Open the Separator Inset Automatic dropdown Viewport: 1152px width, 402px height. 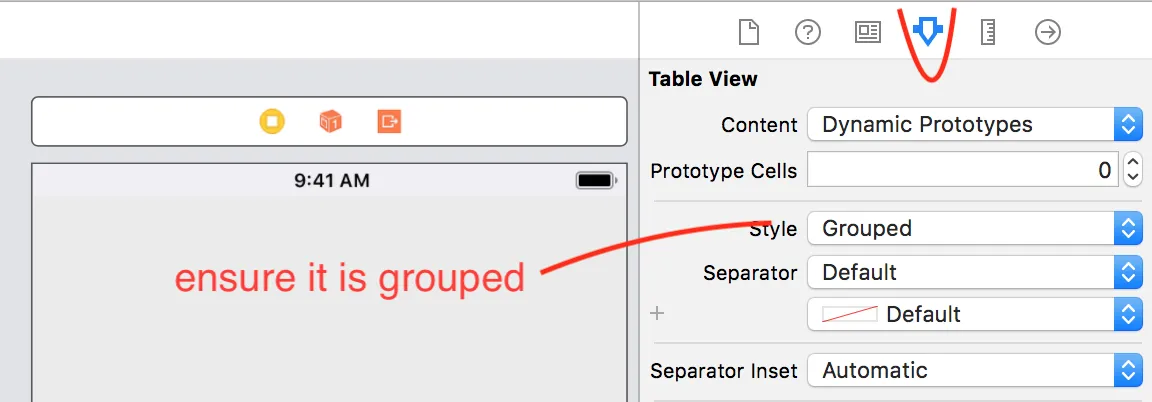pos(973,371)
